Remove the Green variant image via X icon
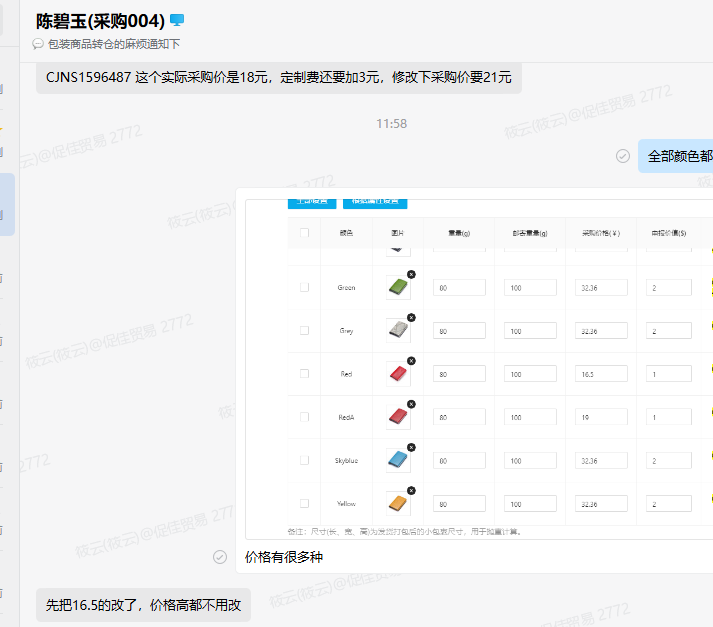This screenshot has width=713, height=627. pyautogui.click(x=411, y=274)
